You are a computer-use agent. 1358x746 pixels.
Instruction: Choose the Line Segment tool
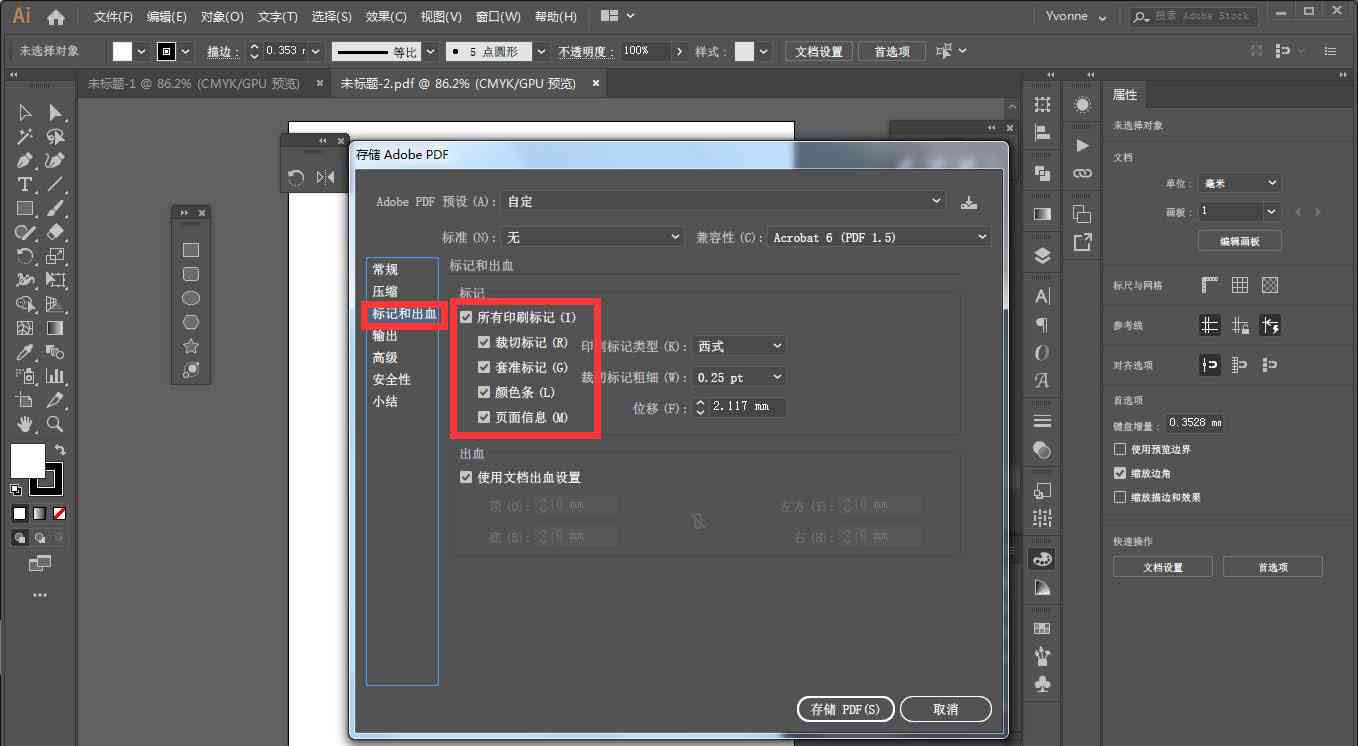coord(56,184)
